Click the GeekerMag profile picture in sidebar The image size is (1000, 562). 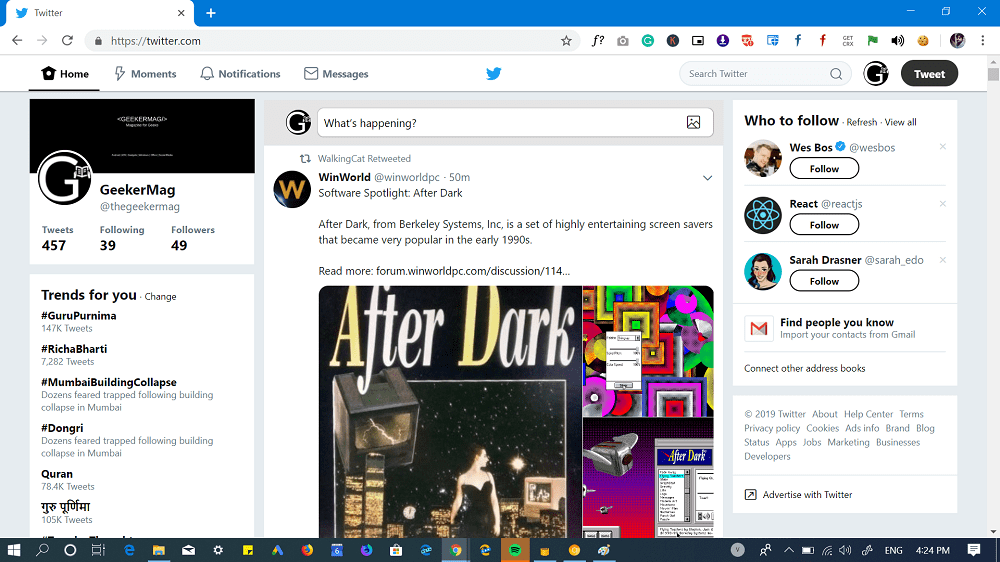(64, 178)
